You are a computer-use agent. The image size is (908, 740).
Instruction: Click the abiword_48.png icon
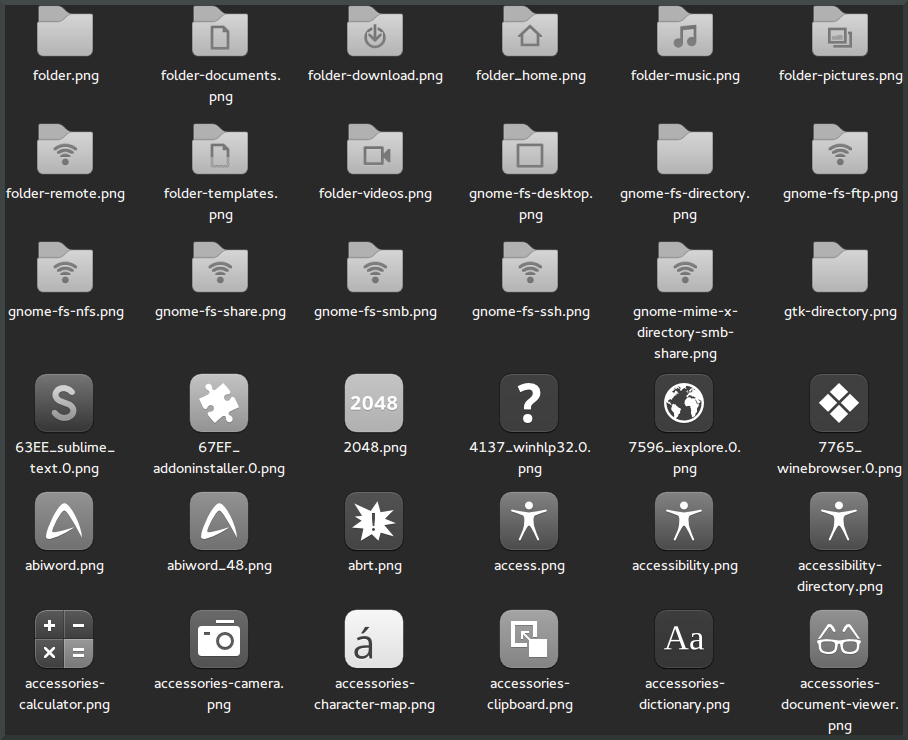[x=219, y=521]
